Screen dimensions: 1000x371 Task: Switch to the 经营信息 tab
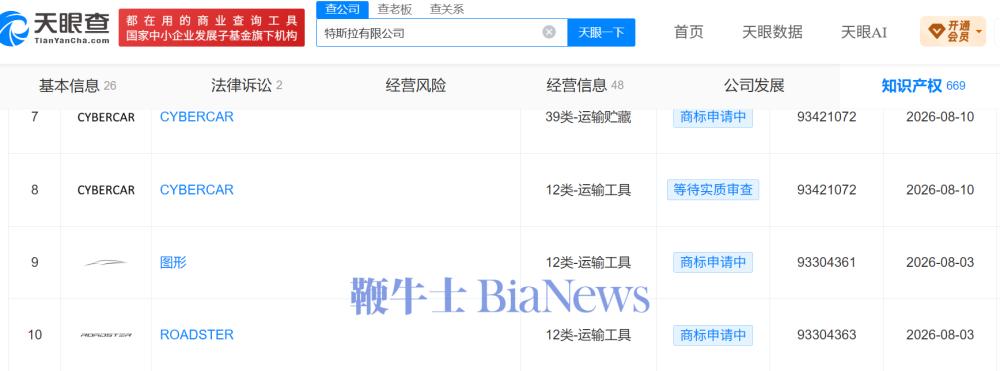[x=585, y=85]
